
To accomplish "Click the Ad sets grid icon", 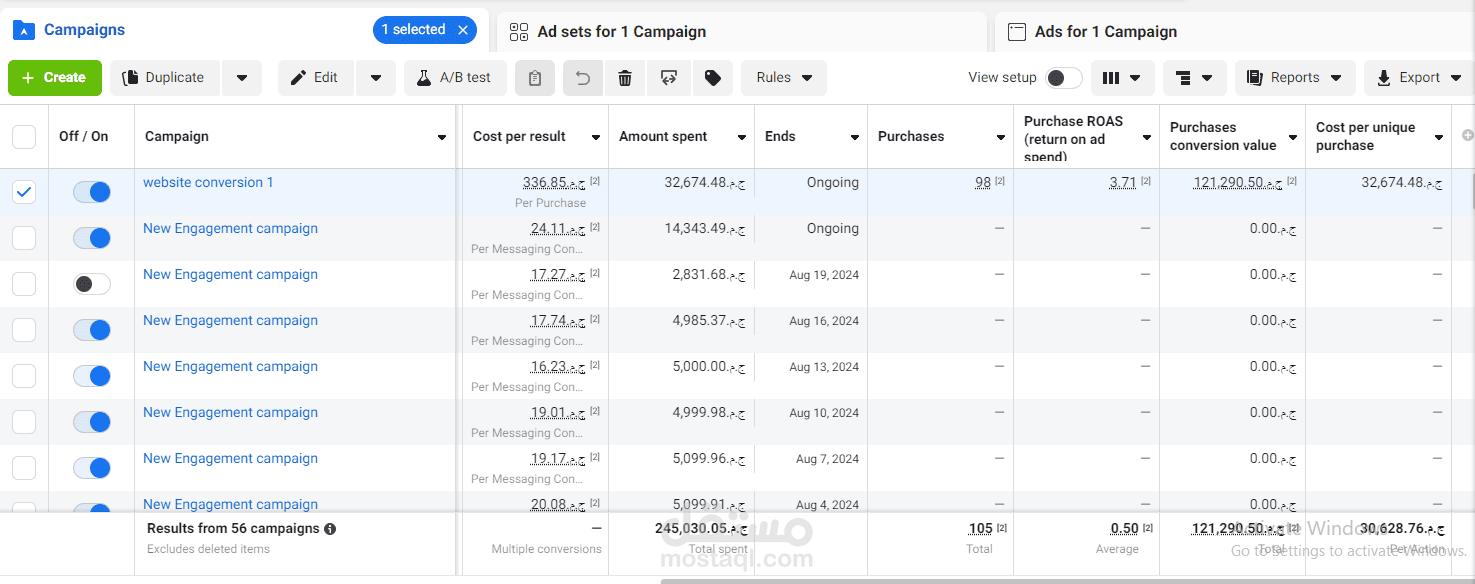I will (518, 32).
